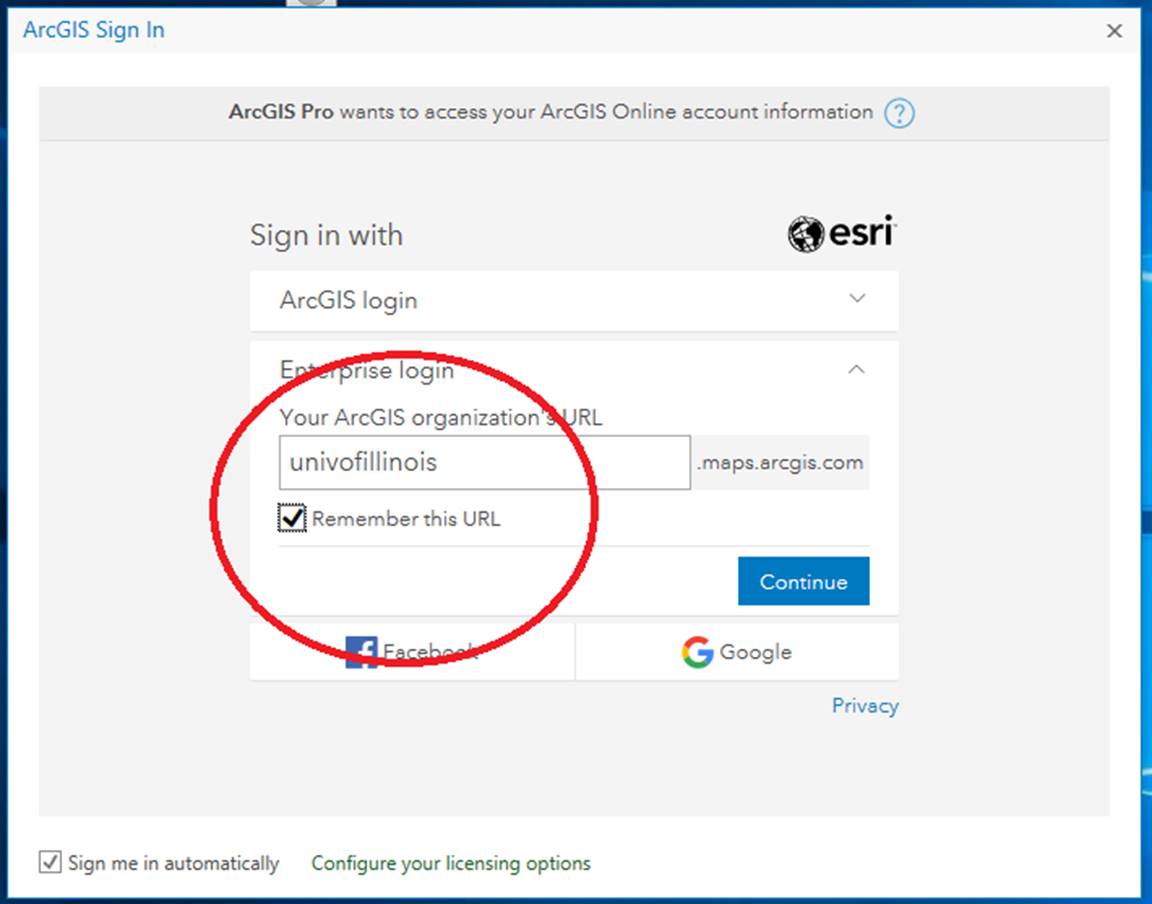Uncheck Sign me in automatically
Screen dimensions: 1152x904
pos(50,862)
